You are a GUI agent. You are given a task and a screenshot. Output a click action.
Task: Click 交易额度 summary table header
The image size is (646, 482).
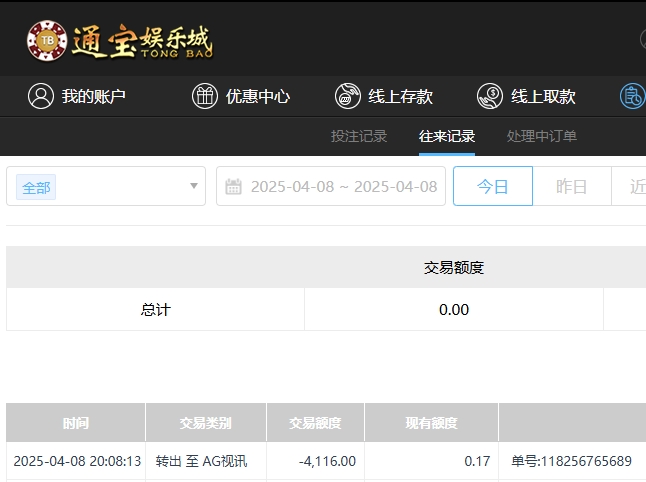[x=454, y=267]
